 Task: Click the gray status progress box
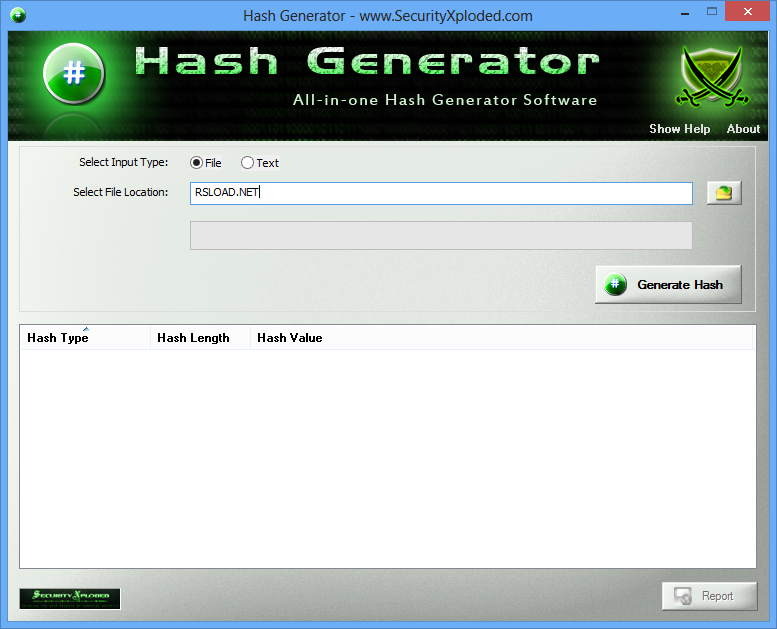[x=441, y=235]
